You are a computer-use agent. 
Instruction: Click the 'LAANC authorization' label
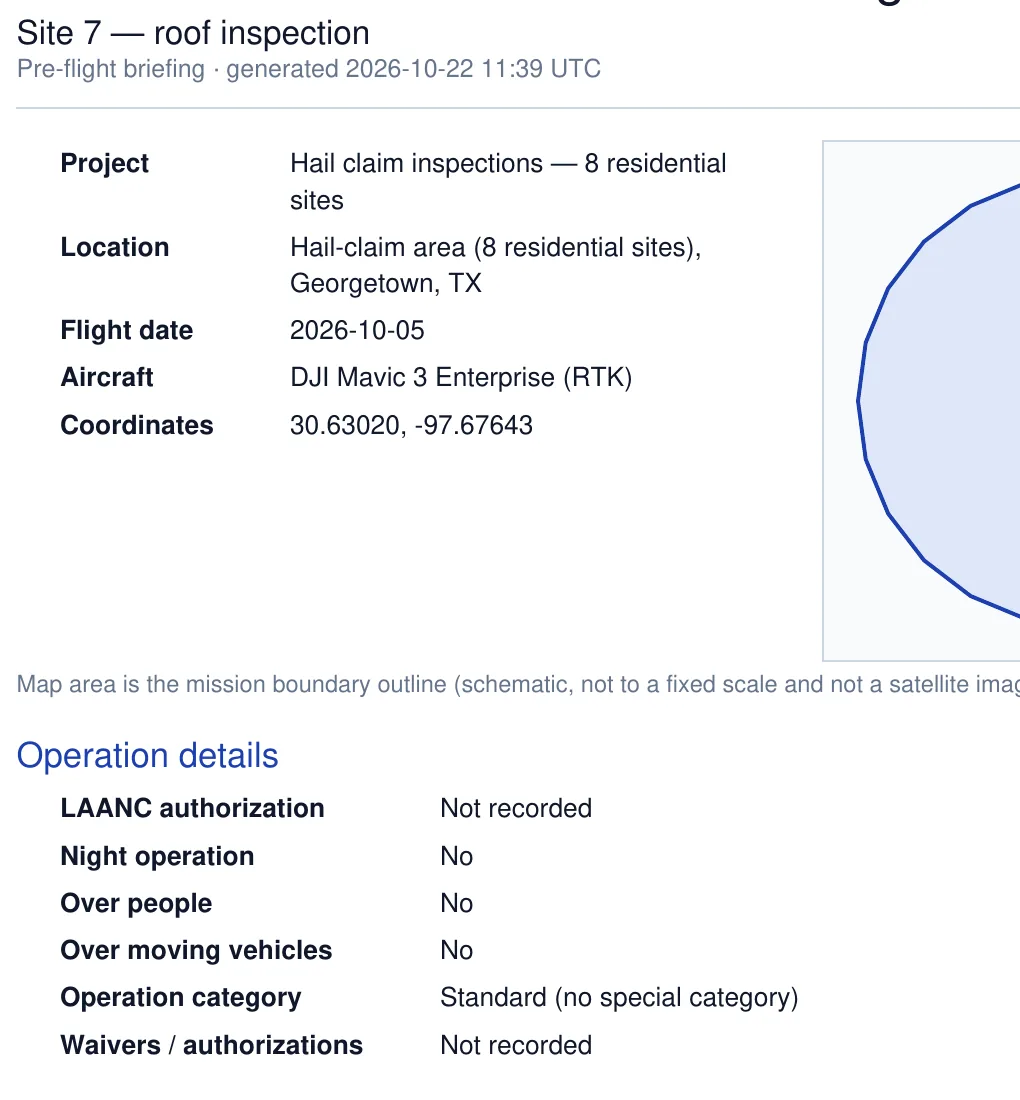tap(192, 808)
